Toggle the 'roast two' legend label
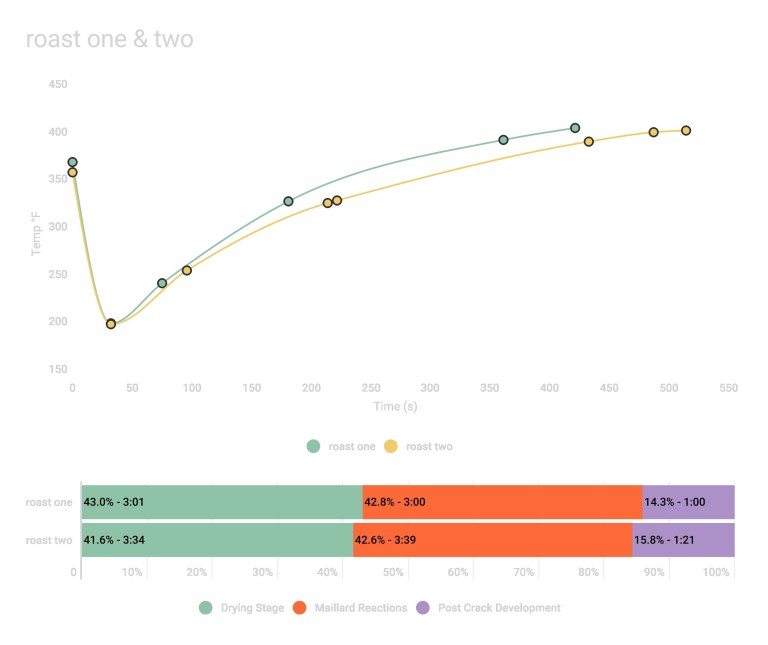The height and width of the screenshot is (645, 768). (428, 447)
